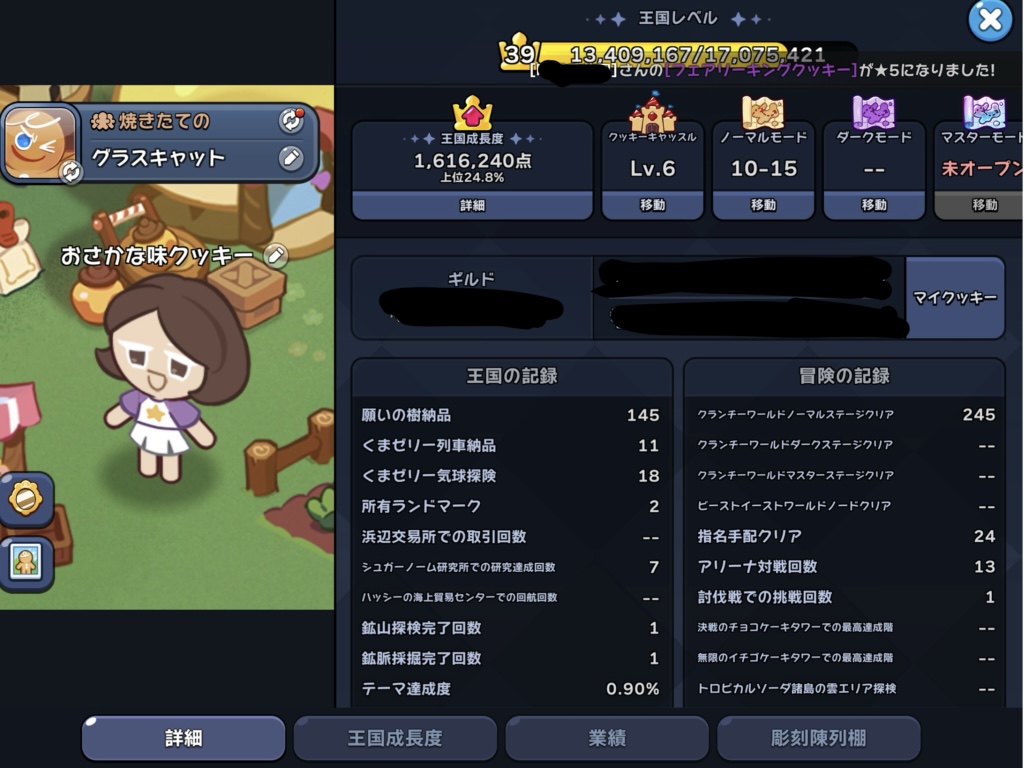Viewport: 1024px width, 768px height.
Task: Switch to the 業績 tab
Action: point(607,738)
